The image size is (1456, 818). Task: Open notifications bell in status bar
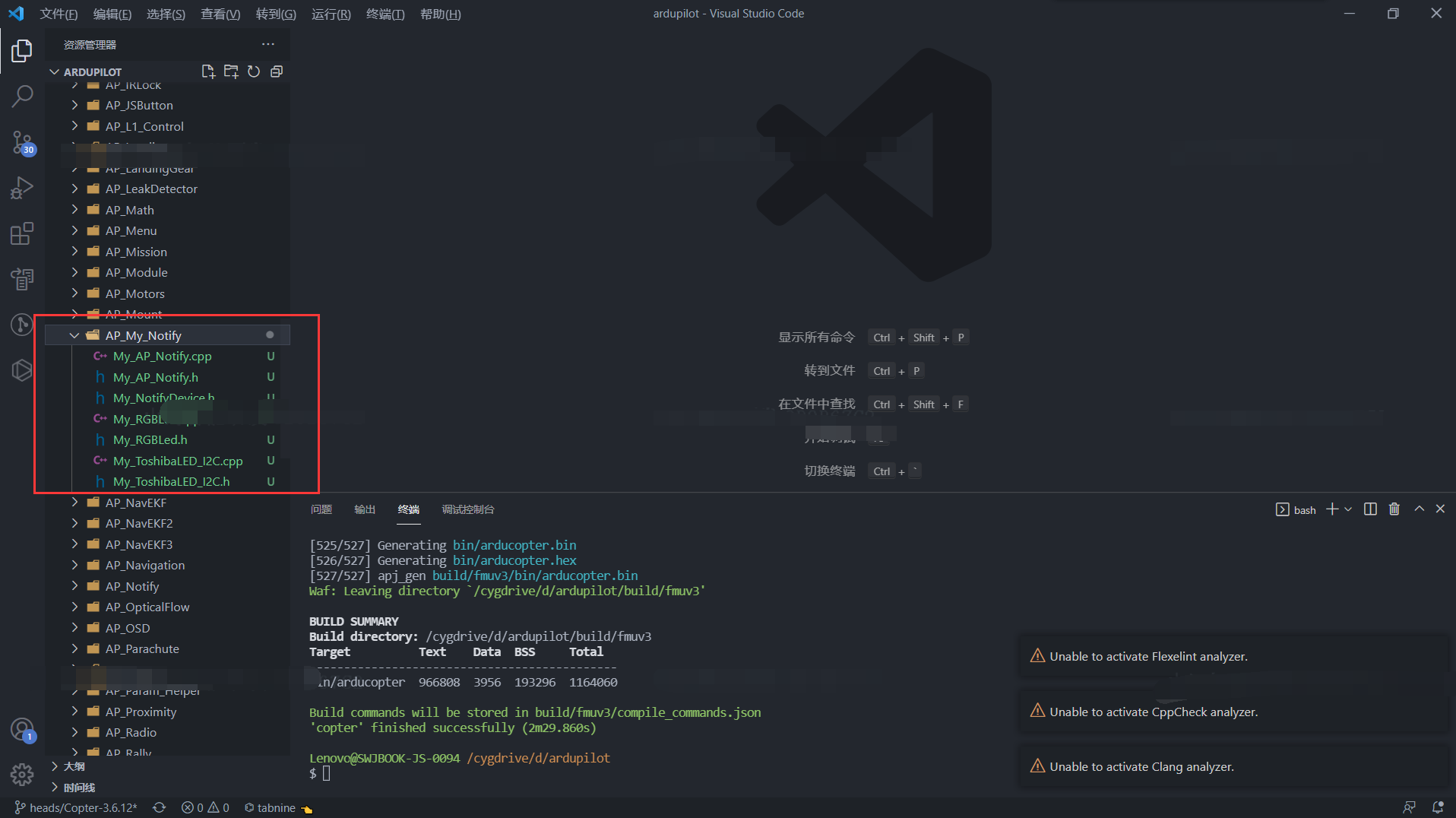1438,807
